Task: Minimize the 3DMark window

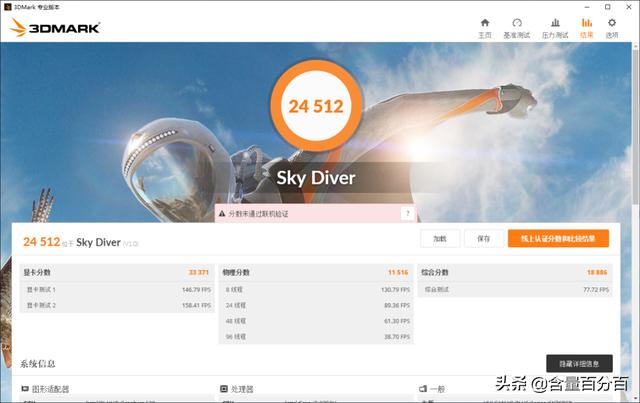Action: tap(587, 7)
